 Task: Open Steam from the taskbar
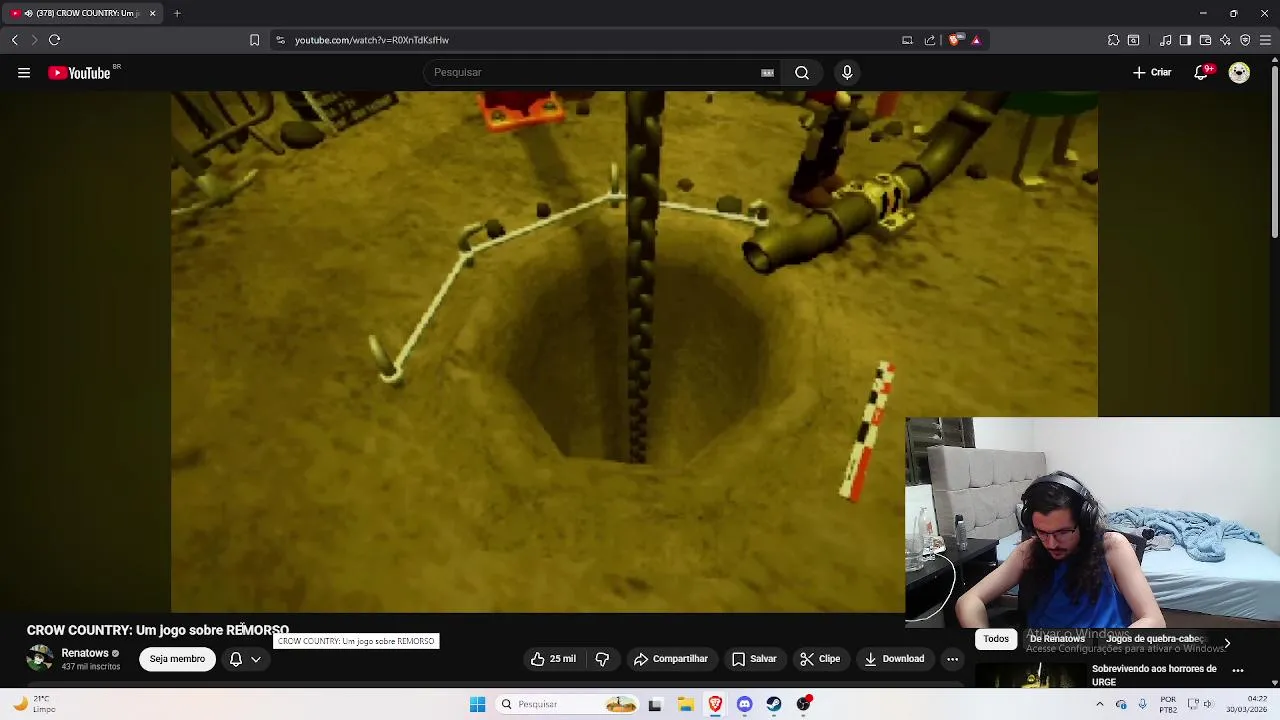coord(774,704)
